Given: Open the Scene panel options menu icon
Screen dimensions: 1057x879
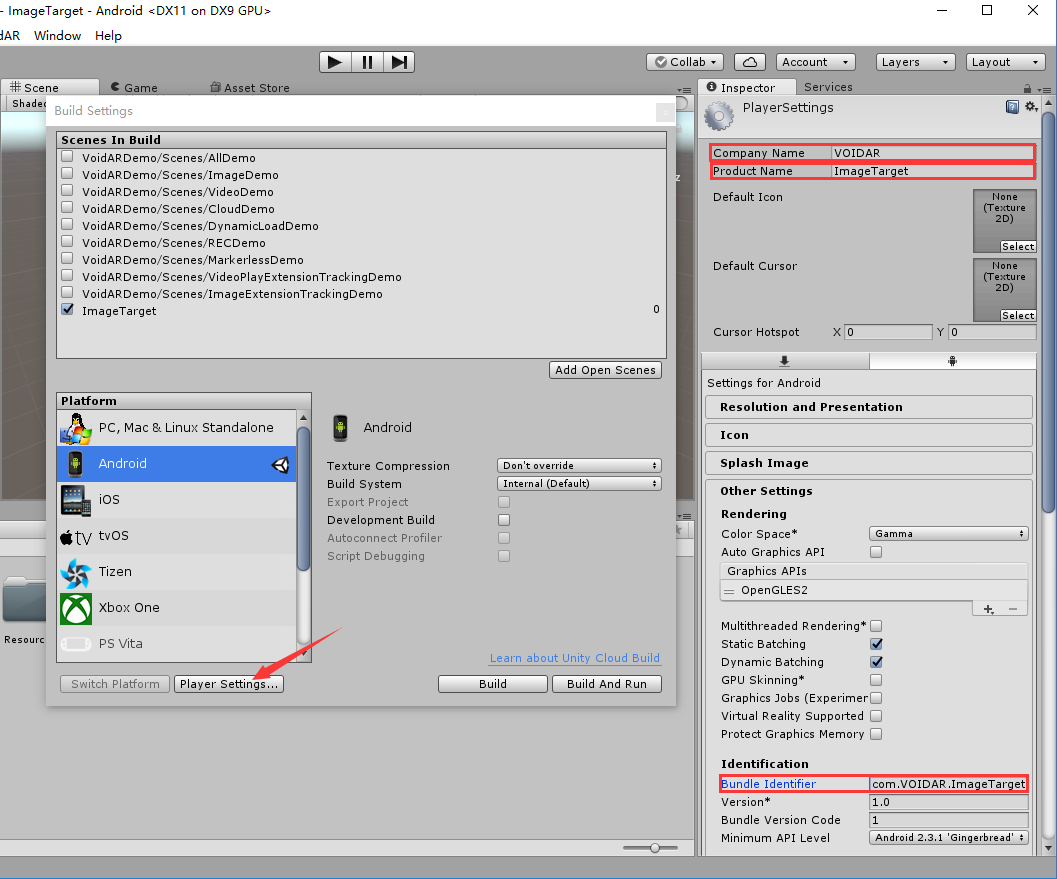Looking at the screenshot, I should pos(684,90).
